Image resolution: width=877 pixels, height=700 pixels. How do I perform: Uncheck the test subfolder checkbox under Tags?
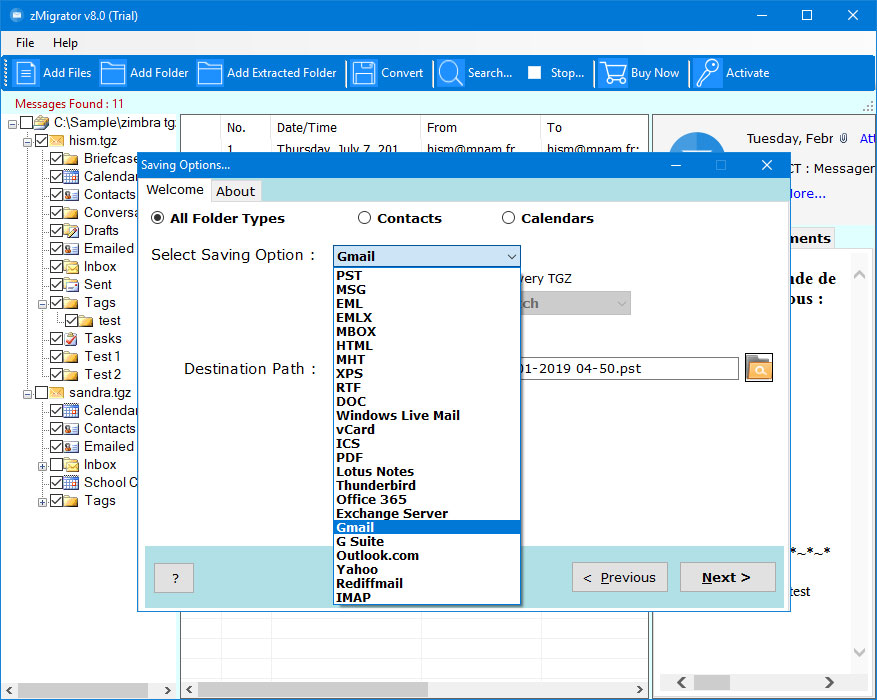(72, 320)
